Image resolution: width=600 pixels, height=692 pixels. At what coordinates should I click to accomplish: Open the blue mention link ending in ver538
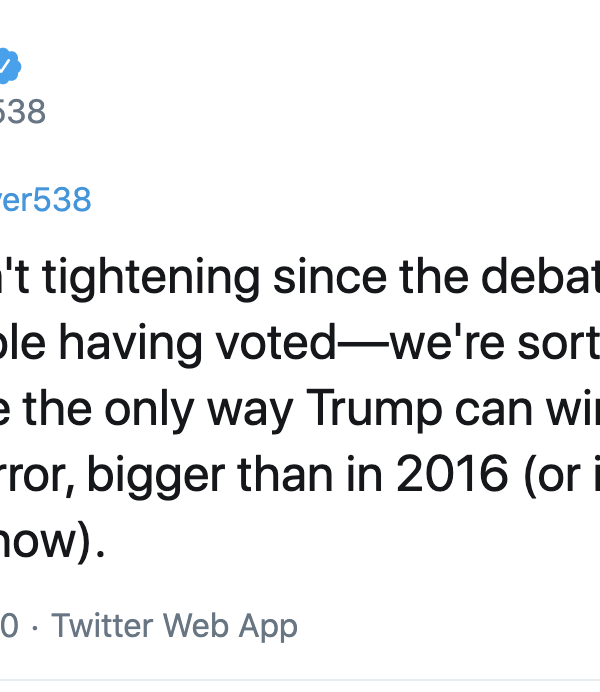(x=45, y=200)
